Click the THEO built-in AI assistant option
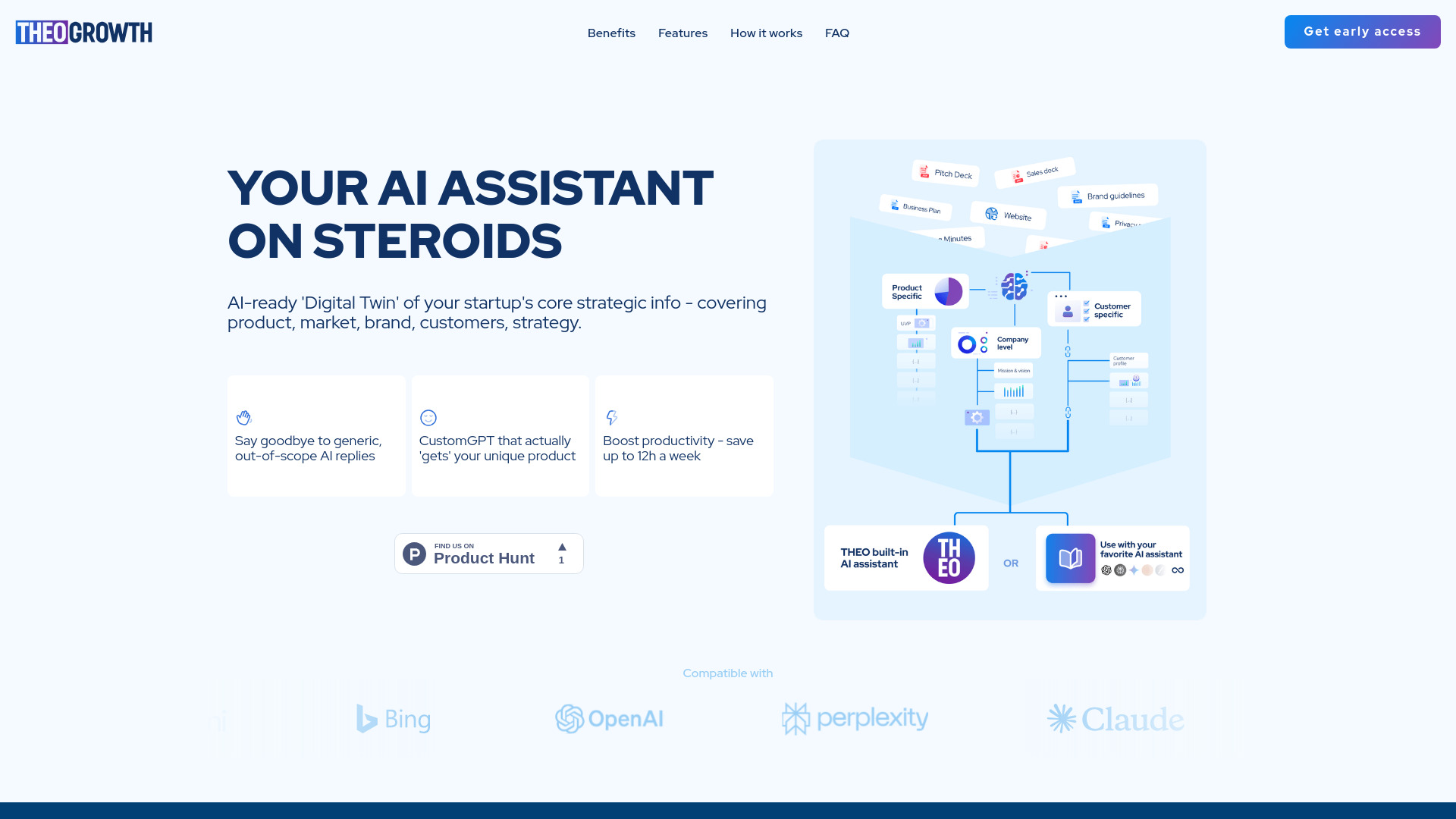This screenshot has width=1456, height=819. (x=905, y=558)
